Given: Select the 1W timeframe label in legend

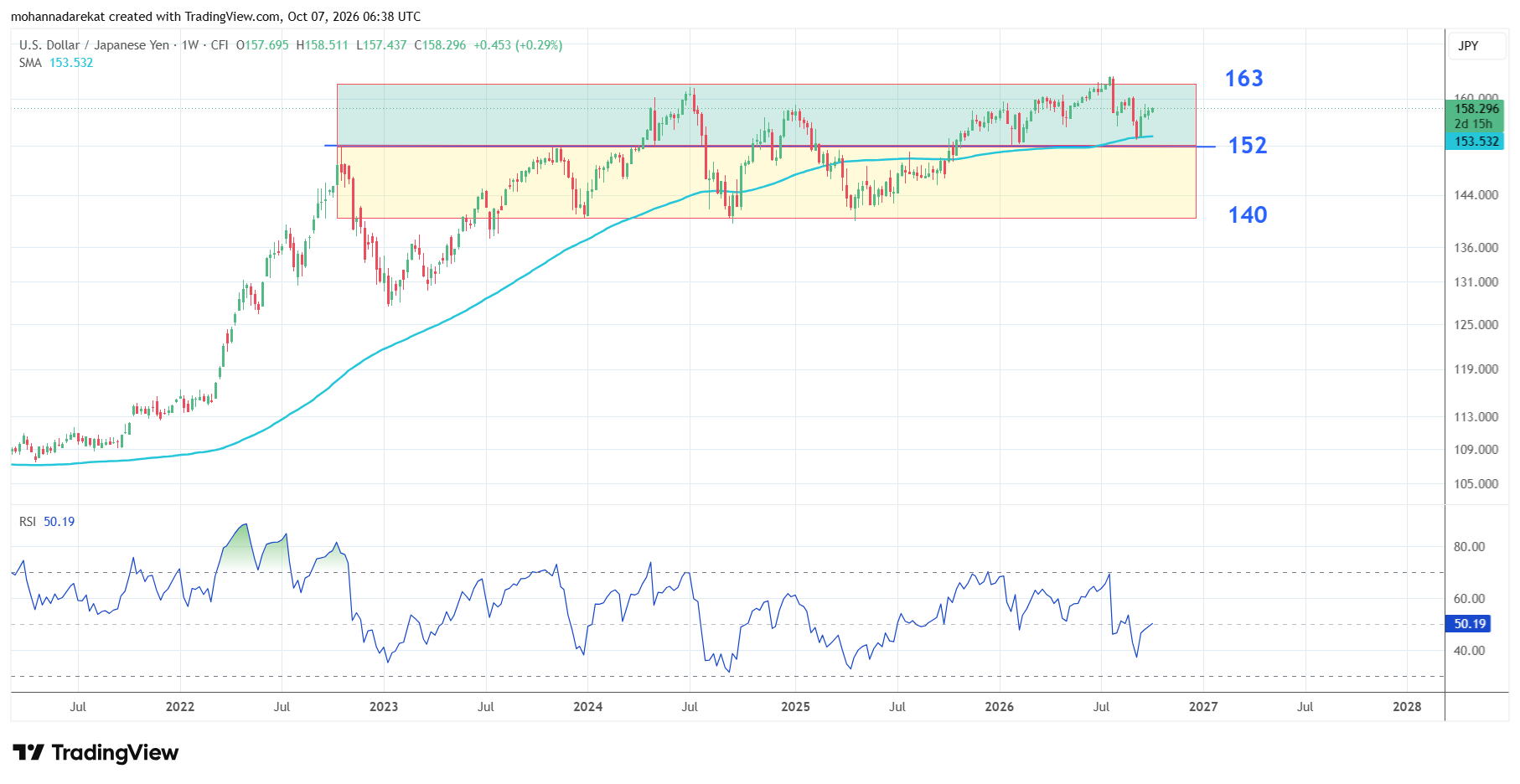Looking at the screenshot, I should click(190, 45).
